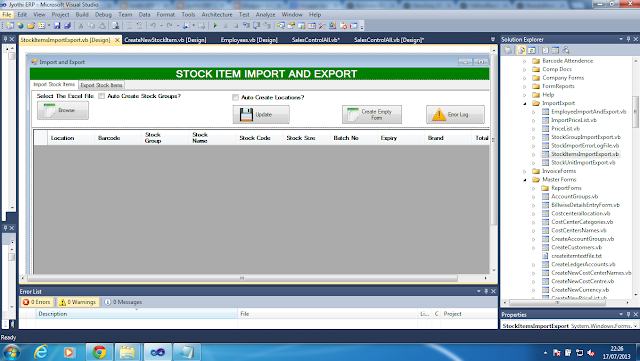Click the Undo arrow icon

pos(153,25)
